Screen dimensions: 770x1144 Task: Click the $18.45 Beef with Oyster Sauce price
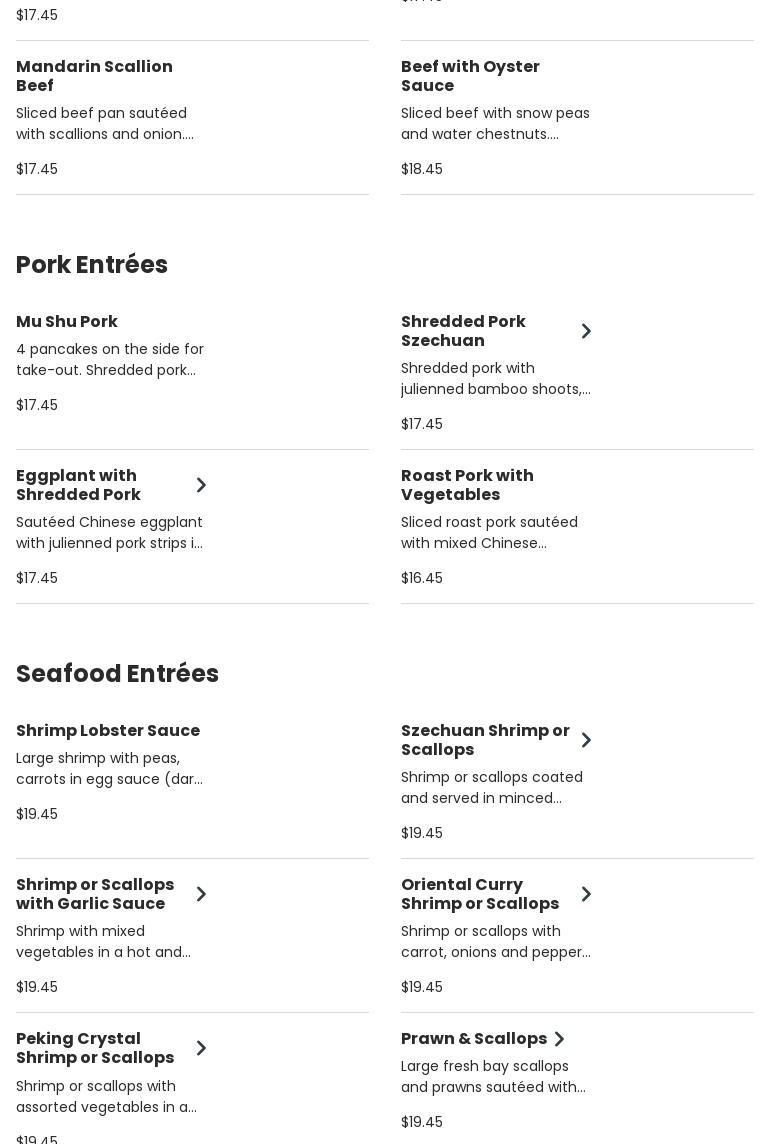(x=422, y=169)
